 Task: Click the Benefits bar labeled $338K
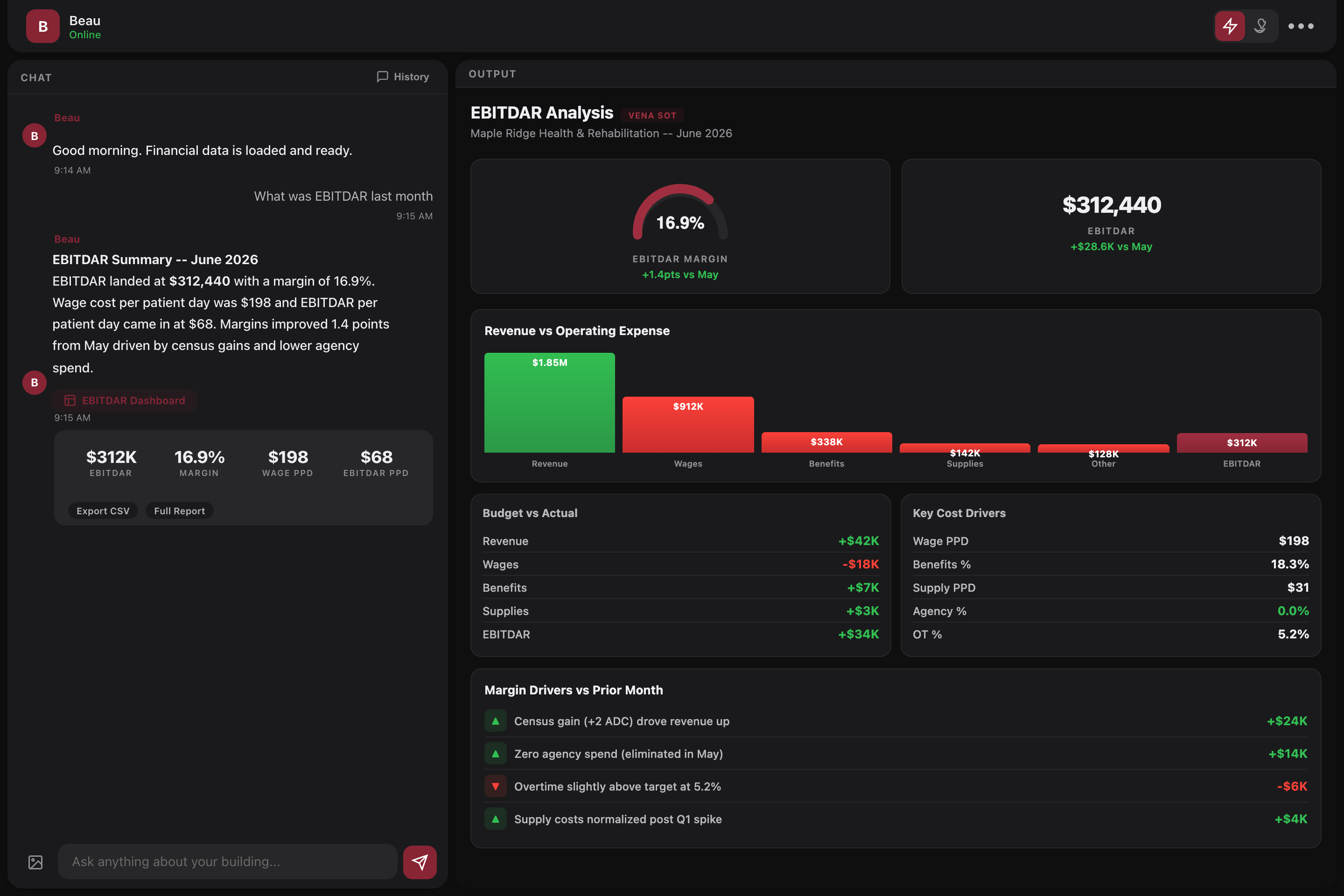tap(826, 442)
